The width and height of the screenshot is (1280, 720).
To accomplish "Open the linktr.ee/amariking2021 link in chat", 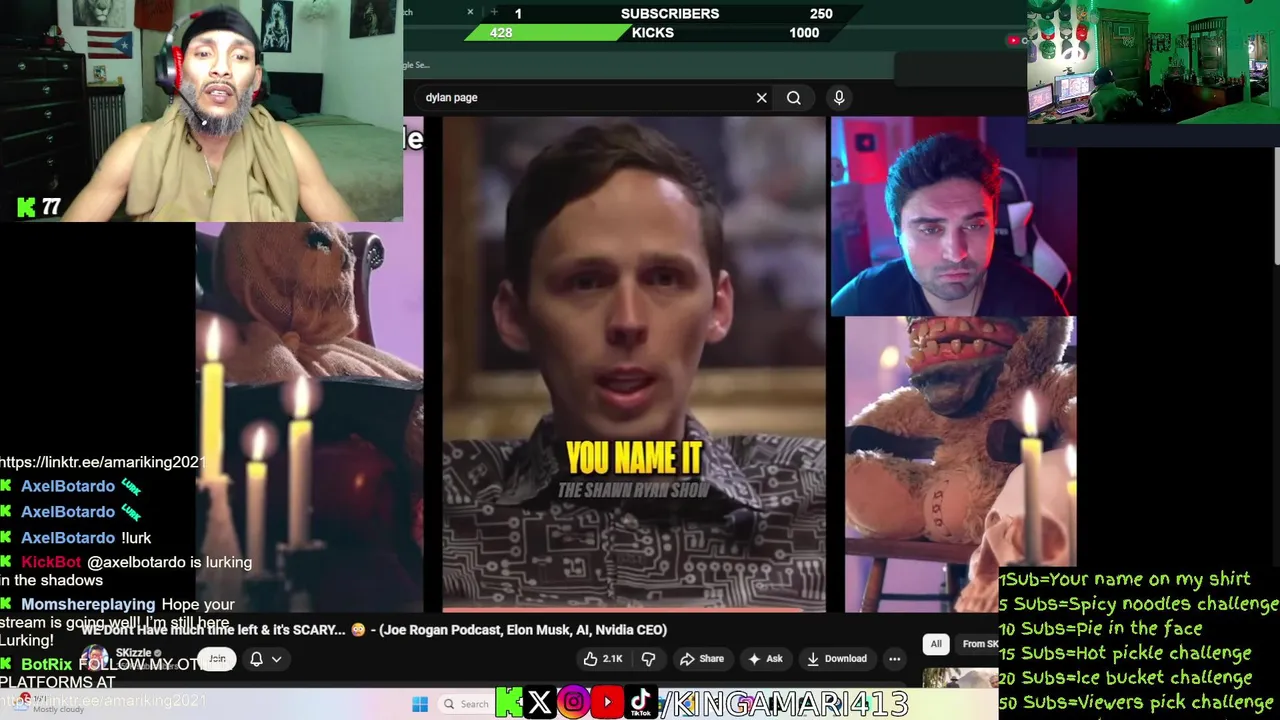I will pyautogui.click(x=102, y=462).
